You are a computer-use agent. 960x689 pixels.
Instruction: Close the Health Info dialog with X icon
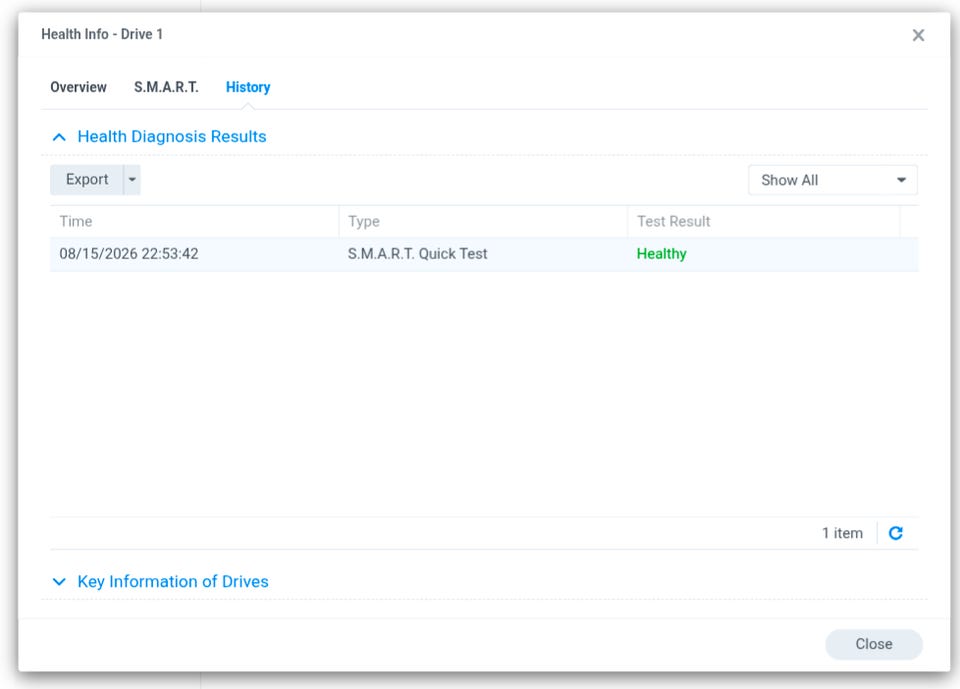coord(918,36)
